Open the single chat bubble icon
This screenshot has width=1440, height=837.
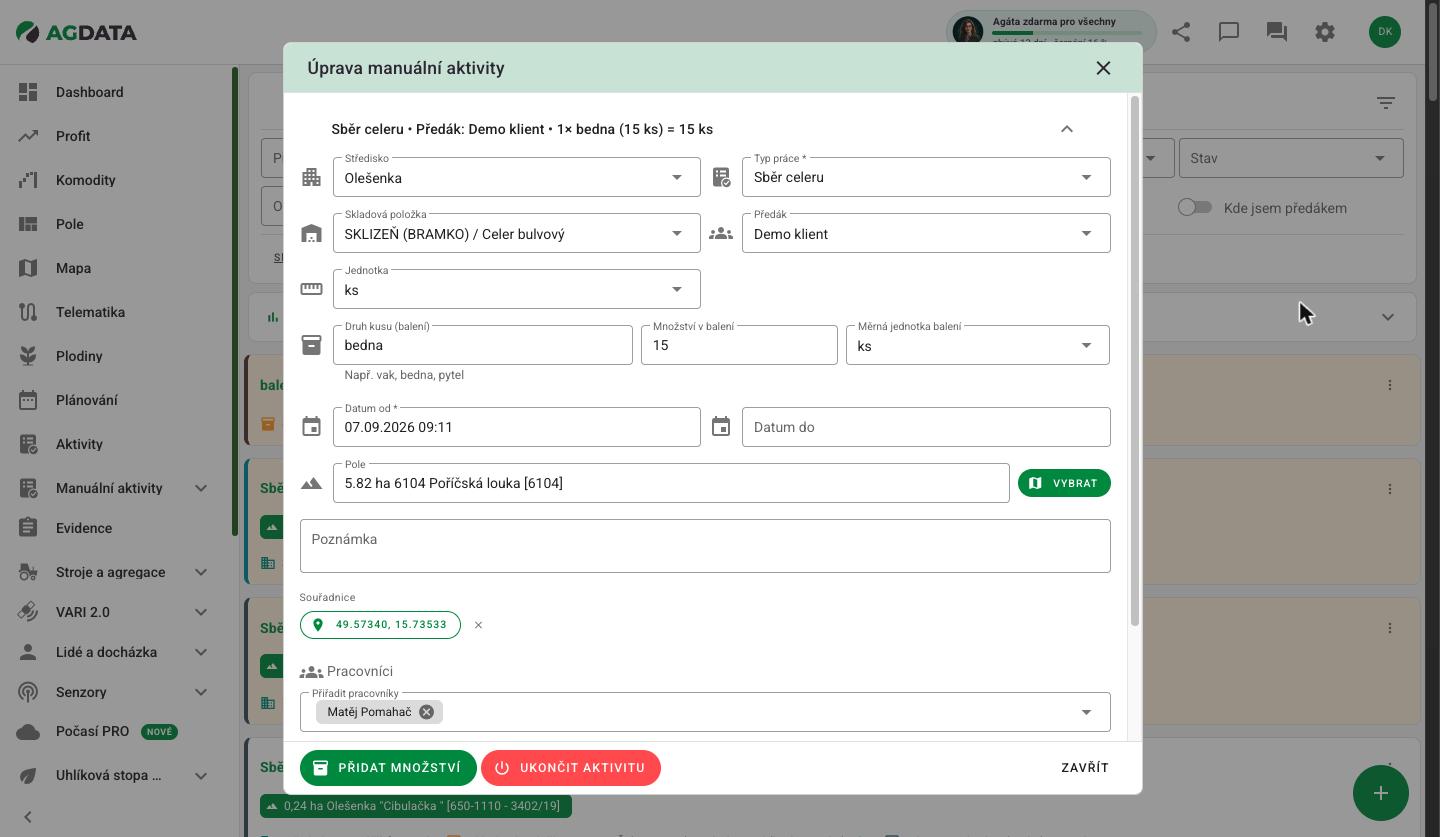click(x=1229, y=32)
